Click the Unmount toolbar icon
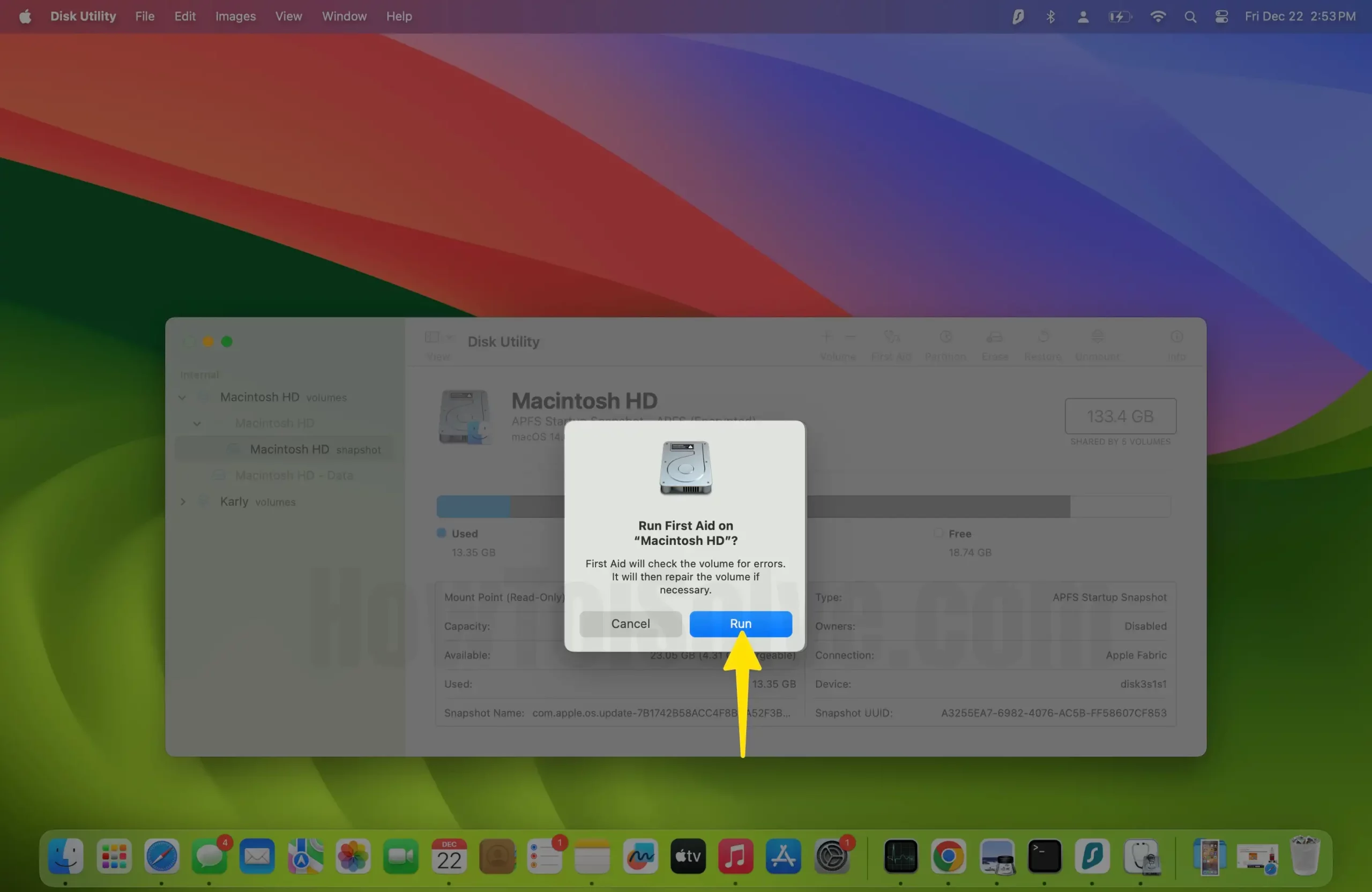The height and width of the screenshot is (892, 1372). [x=1098, y=336]
